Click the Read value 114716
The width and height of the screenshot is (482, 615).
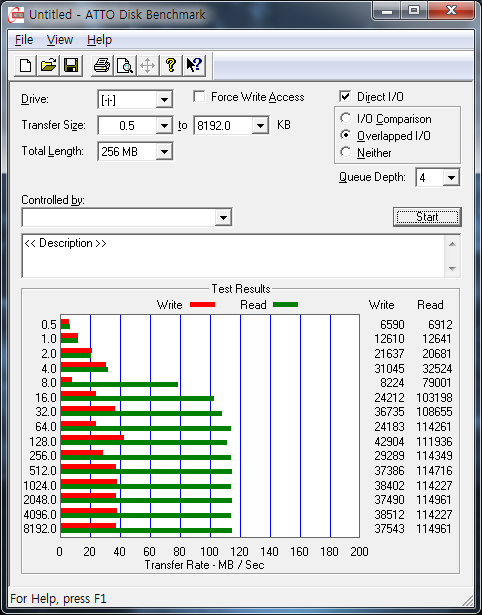tap(434, 470)
